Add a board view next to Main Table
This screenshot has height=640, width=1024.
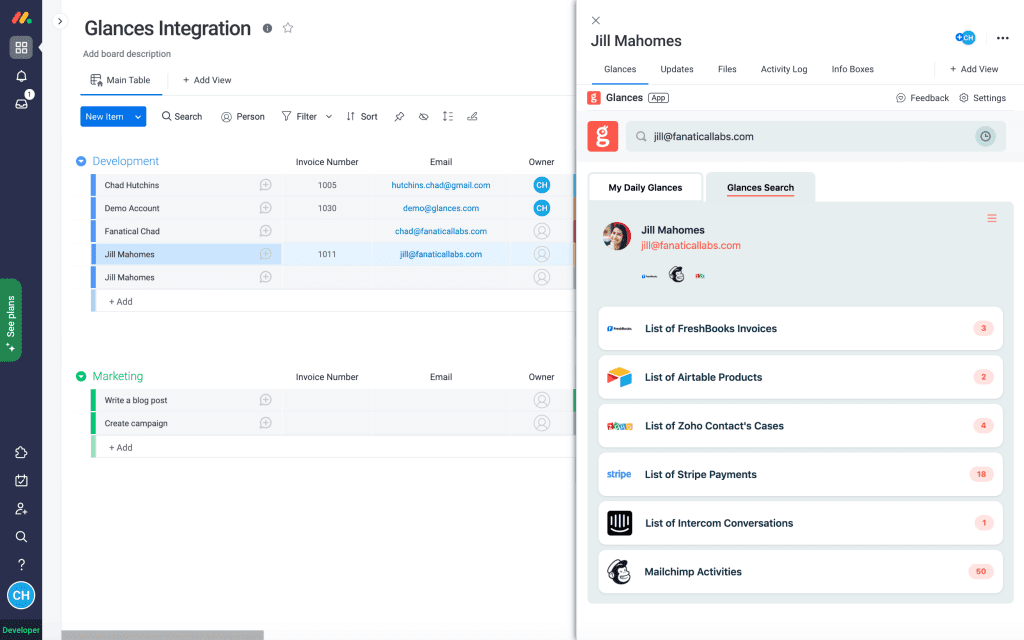pyautogui.click(x=206, y=80)
